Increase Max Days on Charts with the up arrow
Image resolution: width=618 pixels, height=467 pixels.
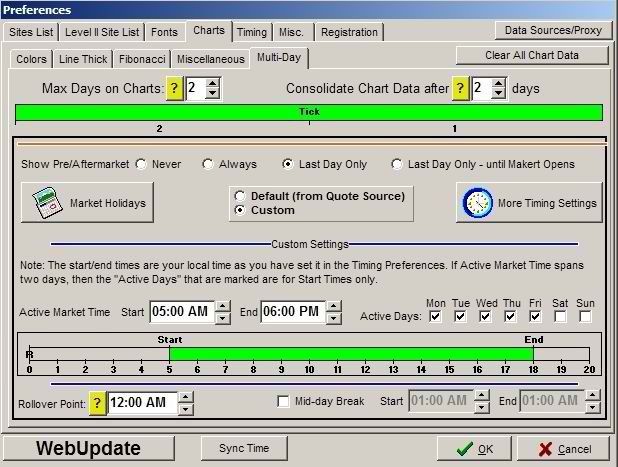pyautogui.click(x=212, y=83)
